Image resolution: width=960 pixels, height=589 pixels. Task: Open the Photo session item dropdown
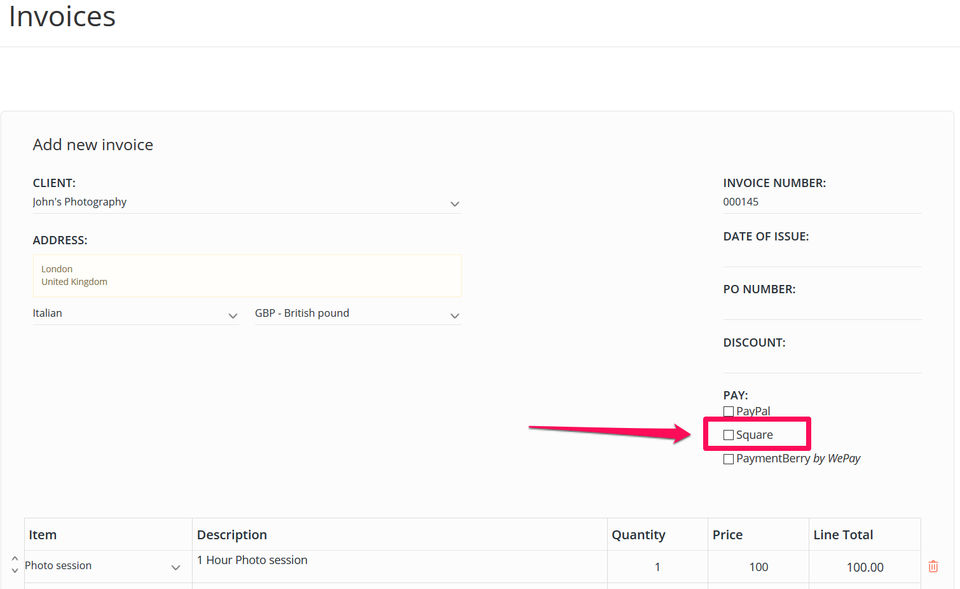point(104,566)
